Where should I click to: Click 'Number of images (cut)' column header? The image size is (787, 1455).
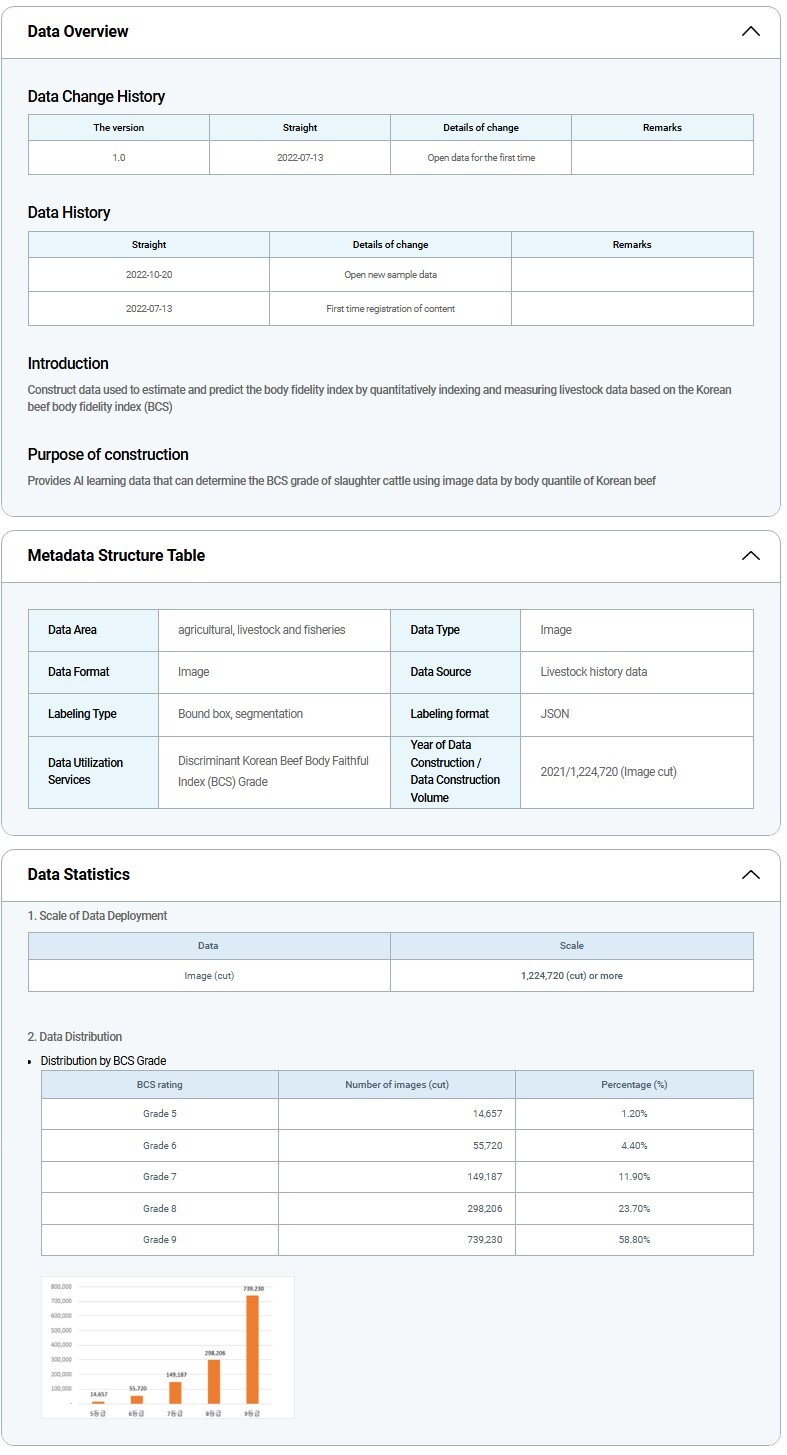click(x=397, y=1085)
